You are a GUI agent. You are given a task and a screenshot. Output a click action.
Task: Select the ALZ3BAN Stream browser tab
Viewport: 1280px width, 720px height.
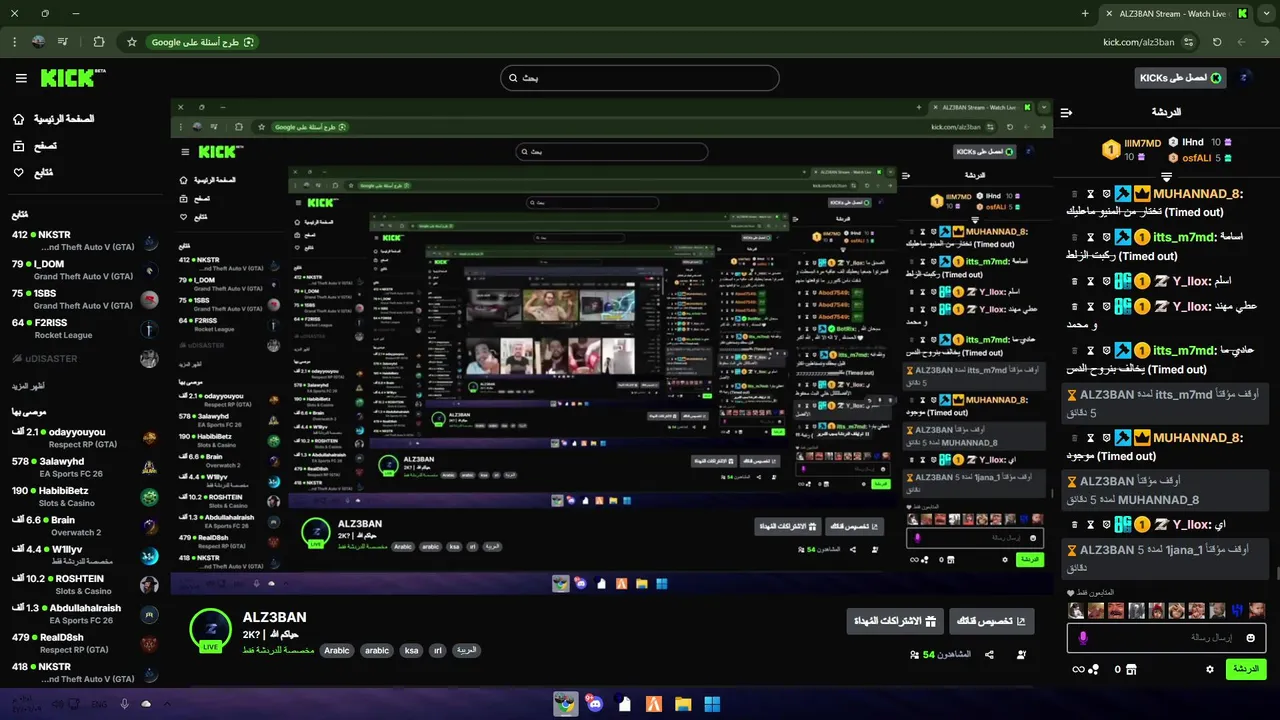[x=1175, y=14]
